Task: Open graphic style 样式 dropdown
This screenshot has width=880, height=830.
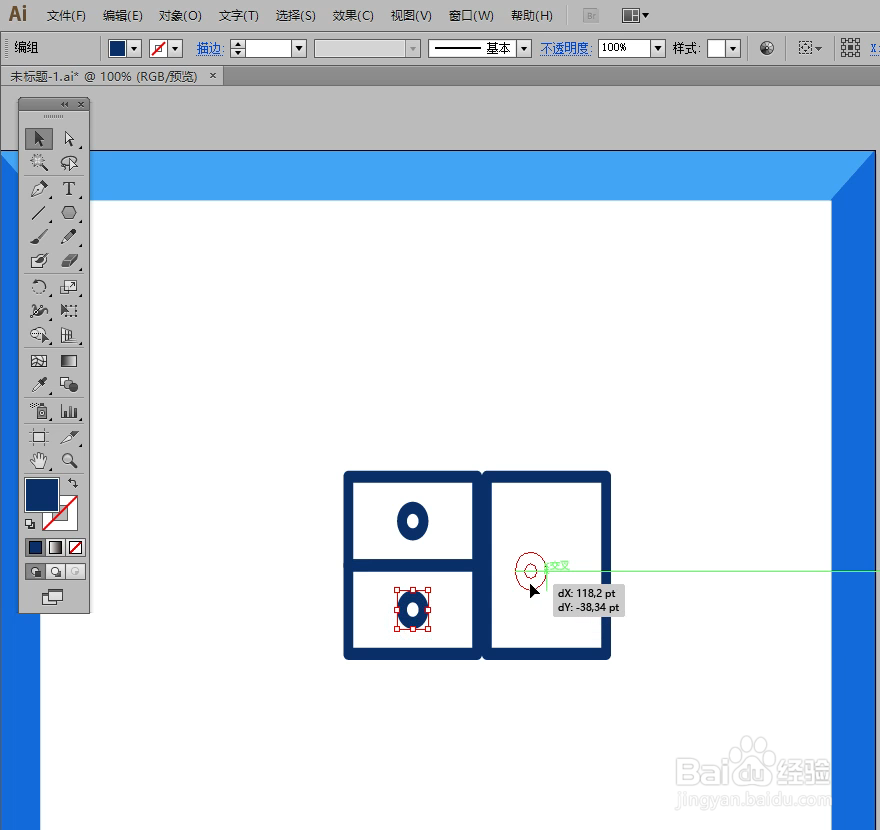Action: tap(733, 49)
